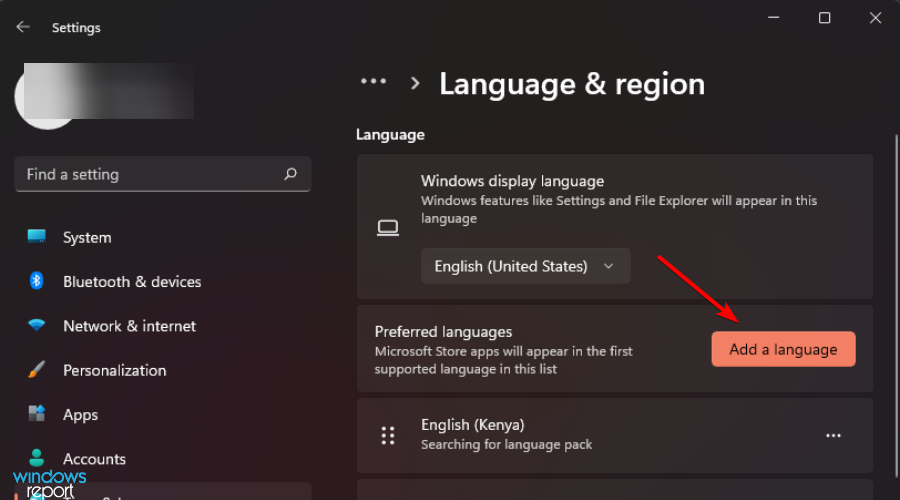Click the Personalization paintbrush icon

point(37,370)
